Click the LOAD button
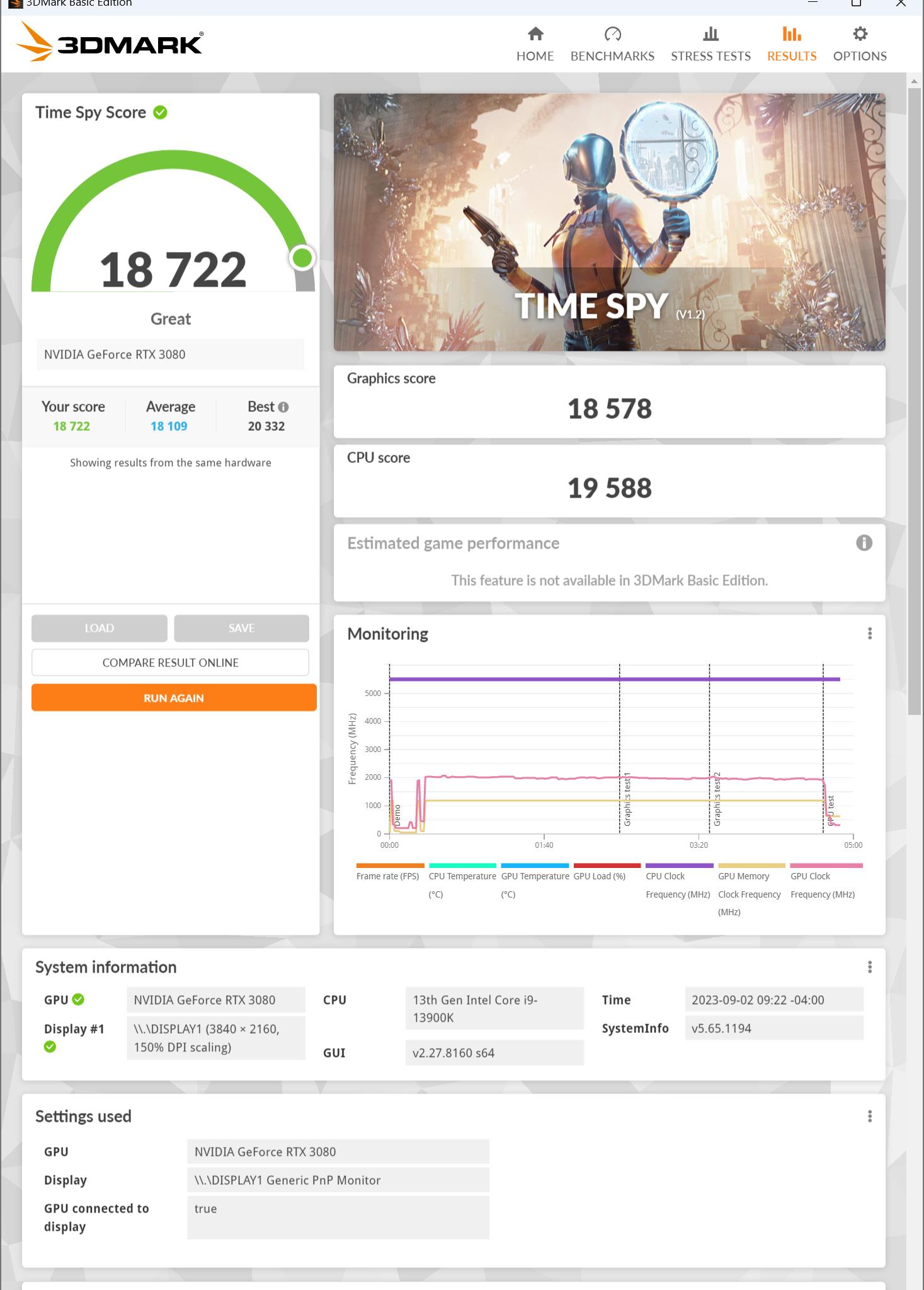 pos(100,628)
